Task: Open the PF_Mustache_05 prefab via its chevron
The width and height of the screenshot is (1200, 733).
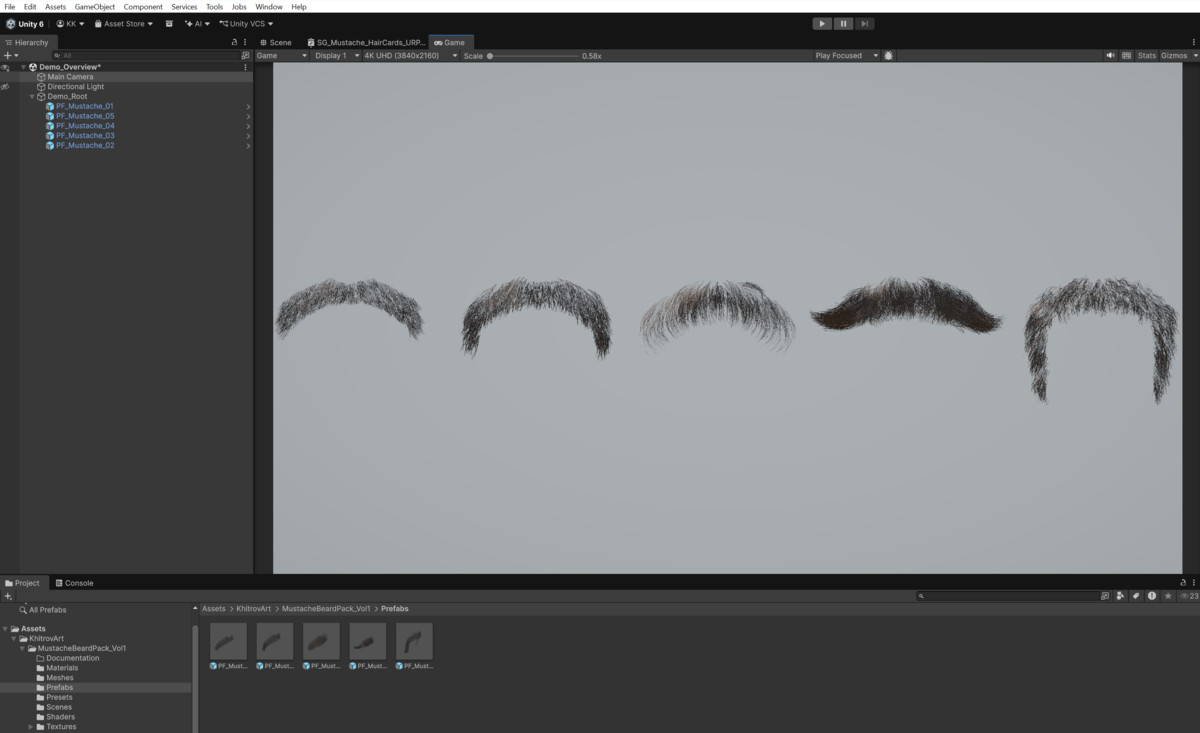Action: pyautogui.click(x=248, y=116)
